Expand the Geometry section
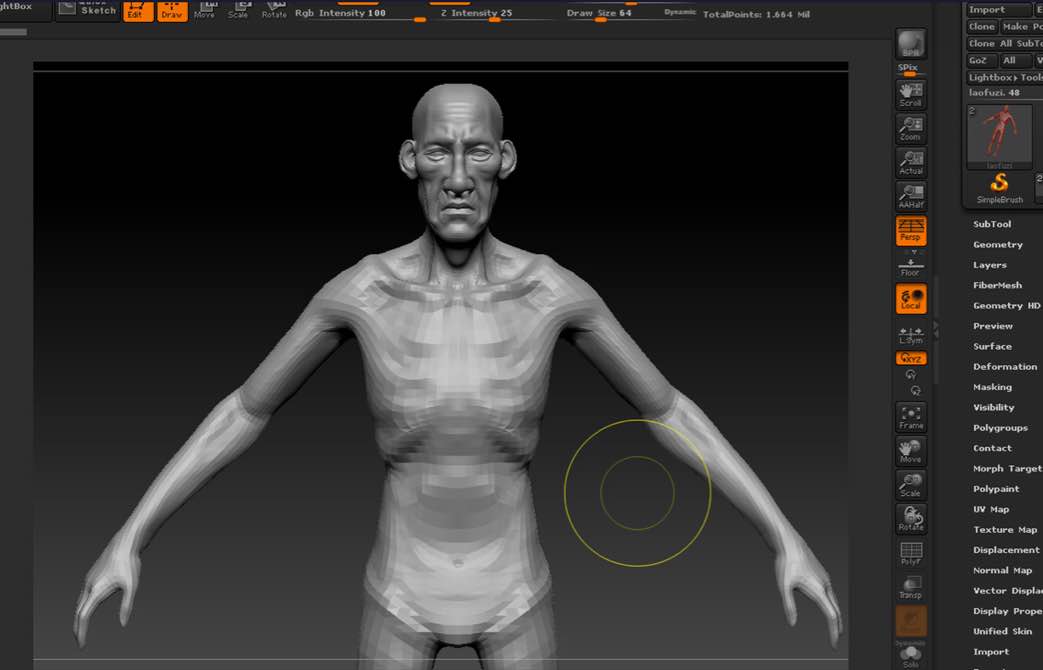The image size is (1043, 670). (x=998, y=245)
